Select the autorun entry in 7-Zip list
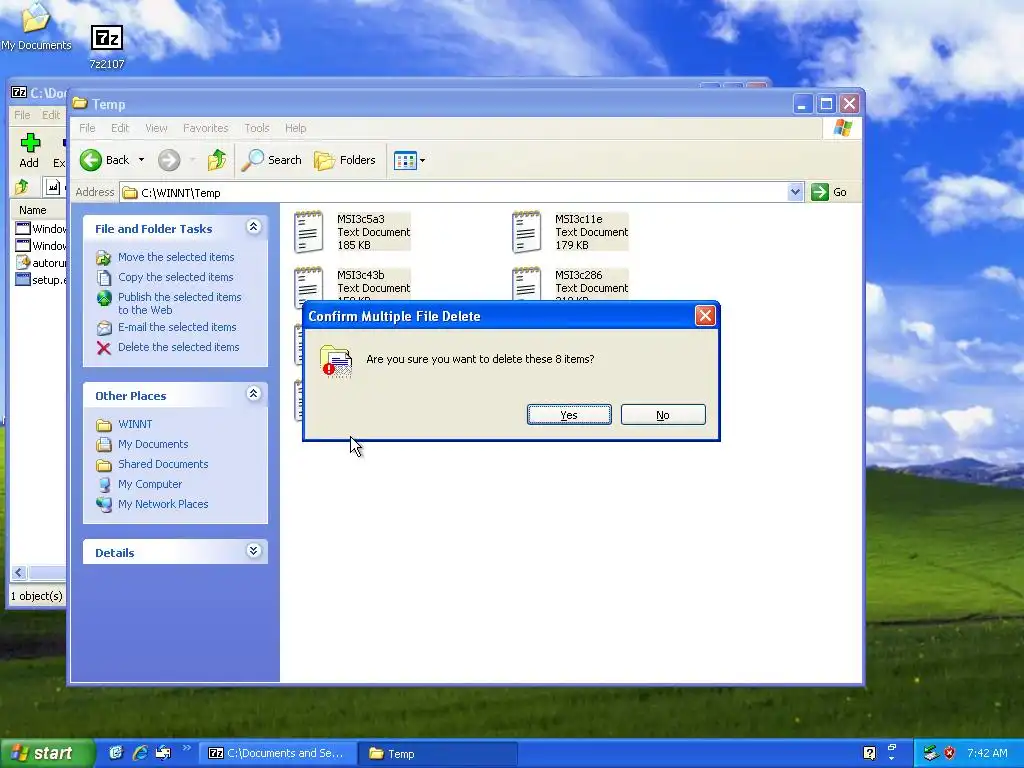The width and height of the screenshot is (1024, 768). [x=40, y=263]
